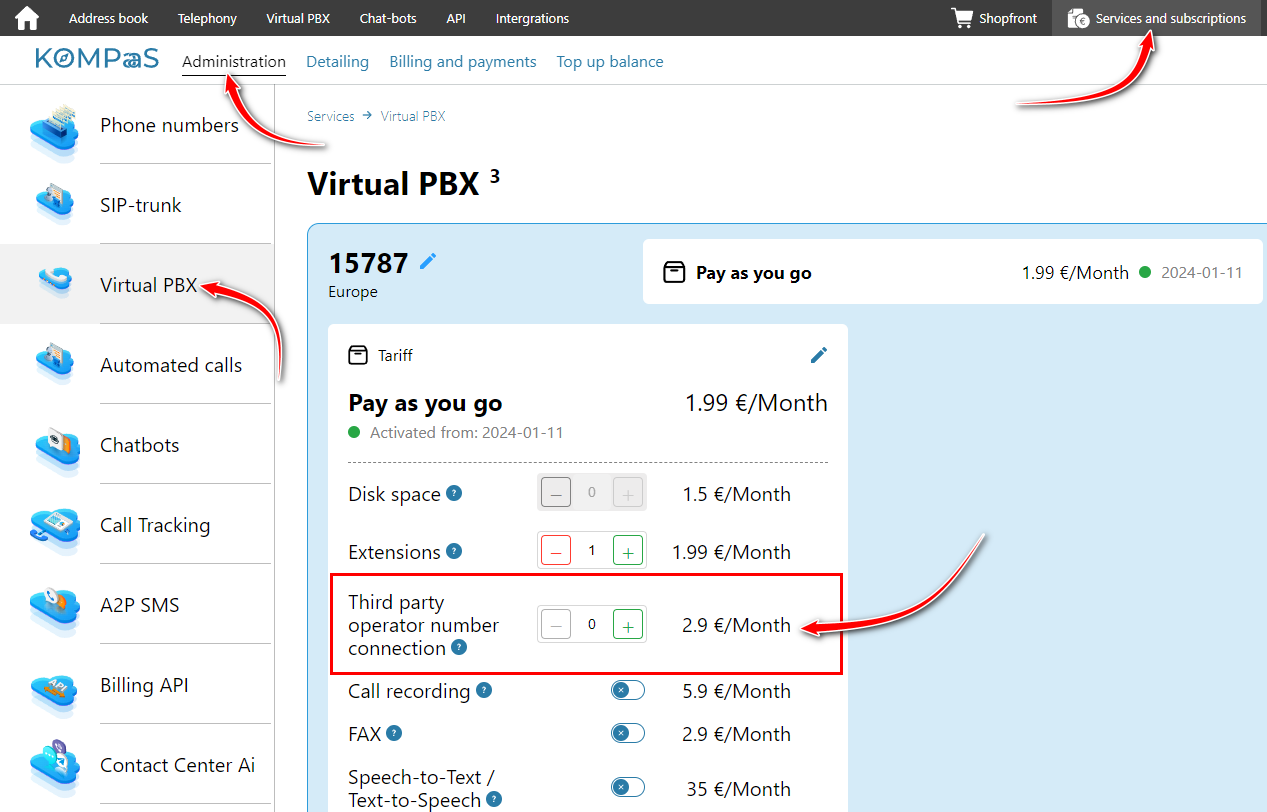Open the Telephony menu
The height and width of the screenshot is (812, 1267).
coord(207,18)
